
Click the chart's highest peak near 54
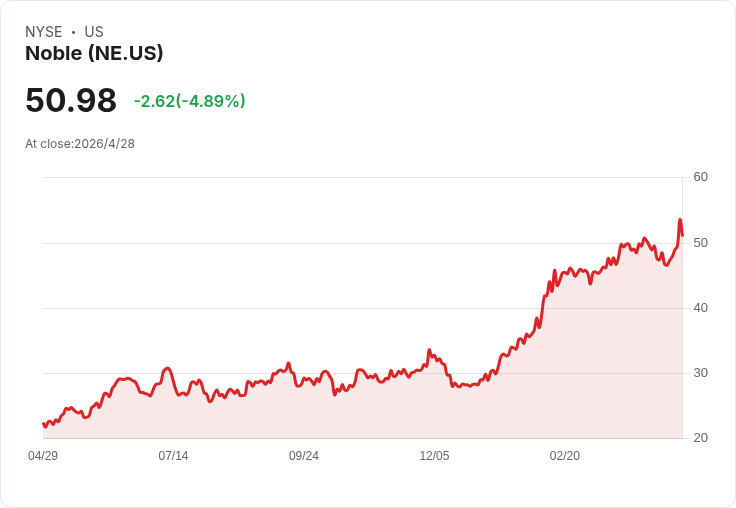coord(680,220)
